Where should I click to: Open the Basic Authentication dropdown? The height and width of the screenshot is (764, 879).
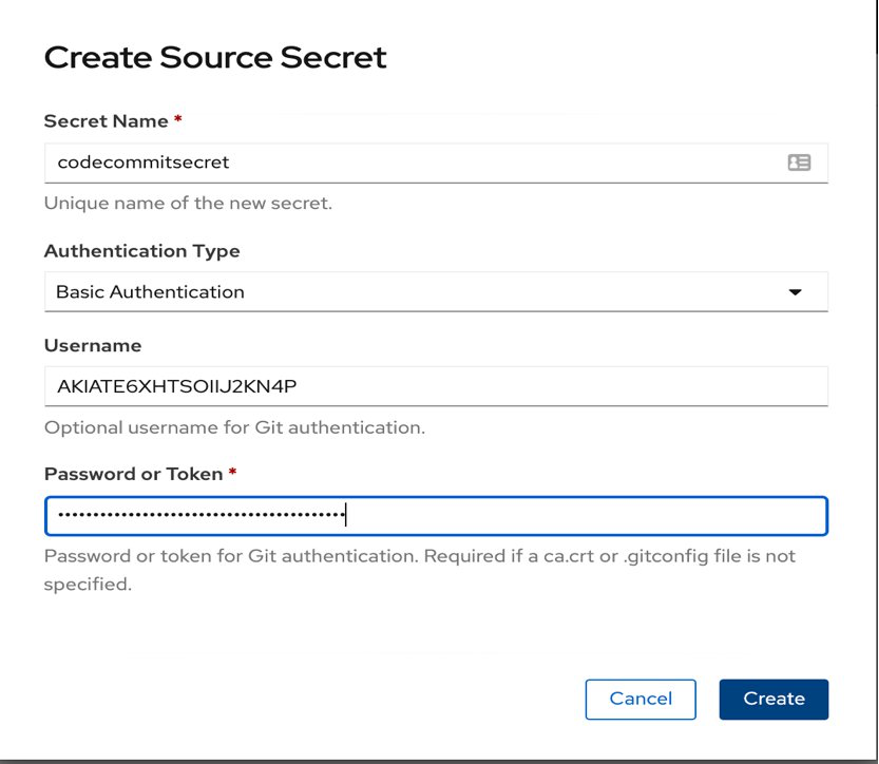(x=436, y=292)
